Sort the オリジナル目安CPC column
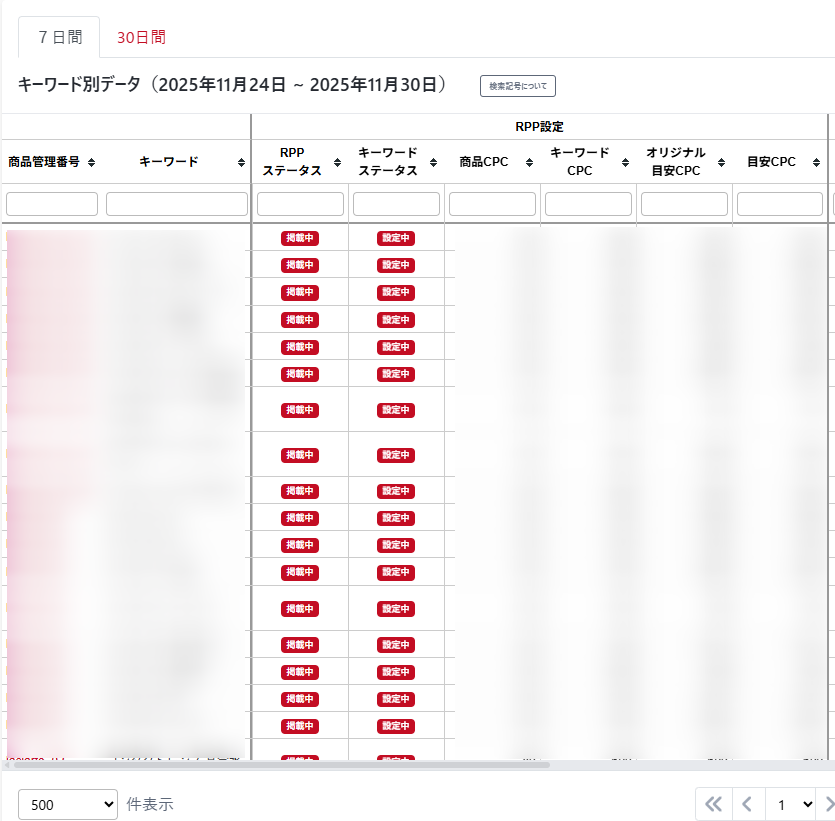This screenshot has height=821, width=835. coord(721,162)
